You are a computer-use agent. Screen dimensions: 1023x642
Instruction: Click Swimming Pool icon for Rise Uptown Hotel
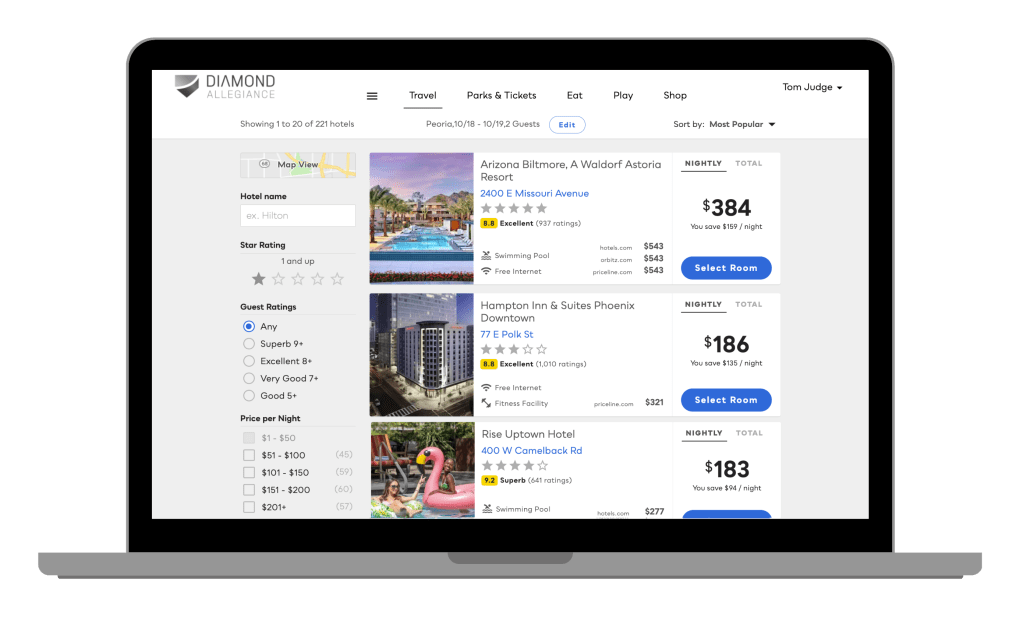point(487,509)
